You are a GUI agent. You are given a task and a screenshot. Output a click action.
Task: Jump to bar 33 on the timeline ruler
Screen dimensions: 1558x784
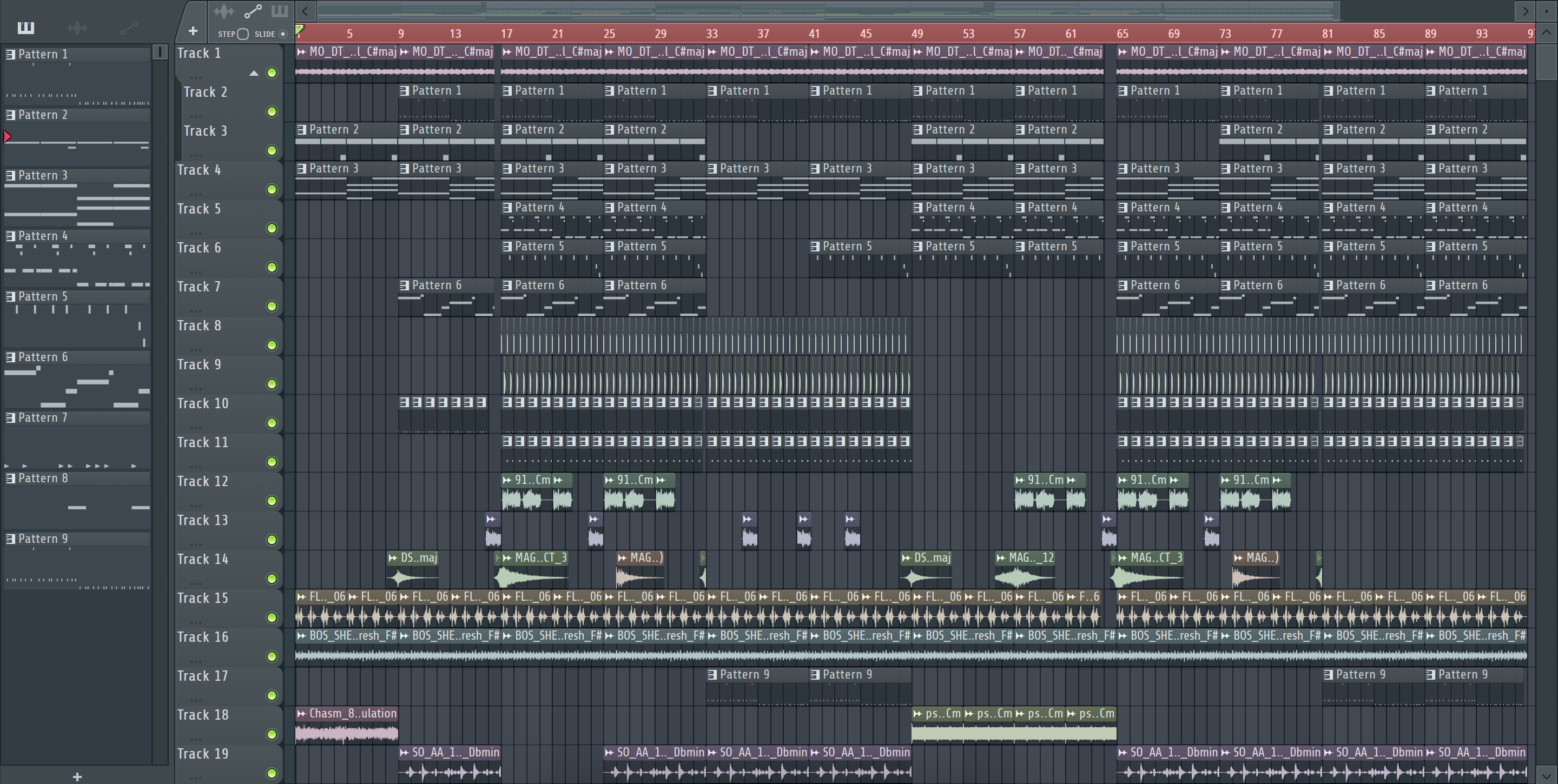712,34
